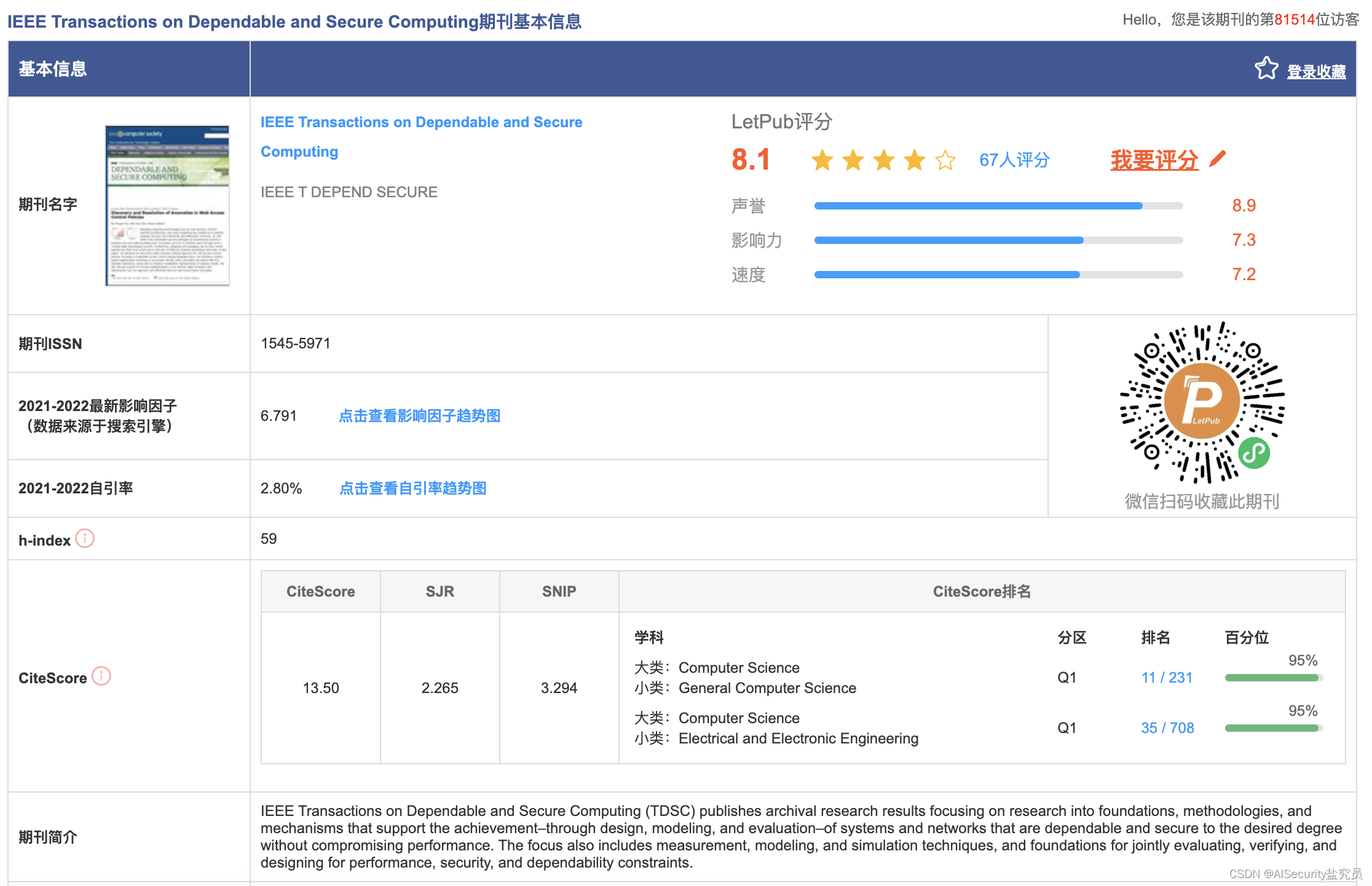Screen dimensions: 1372x886
Task: Open the Electrical Engineering rank link 35/708
Action: 1167,727
